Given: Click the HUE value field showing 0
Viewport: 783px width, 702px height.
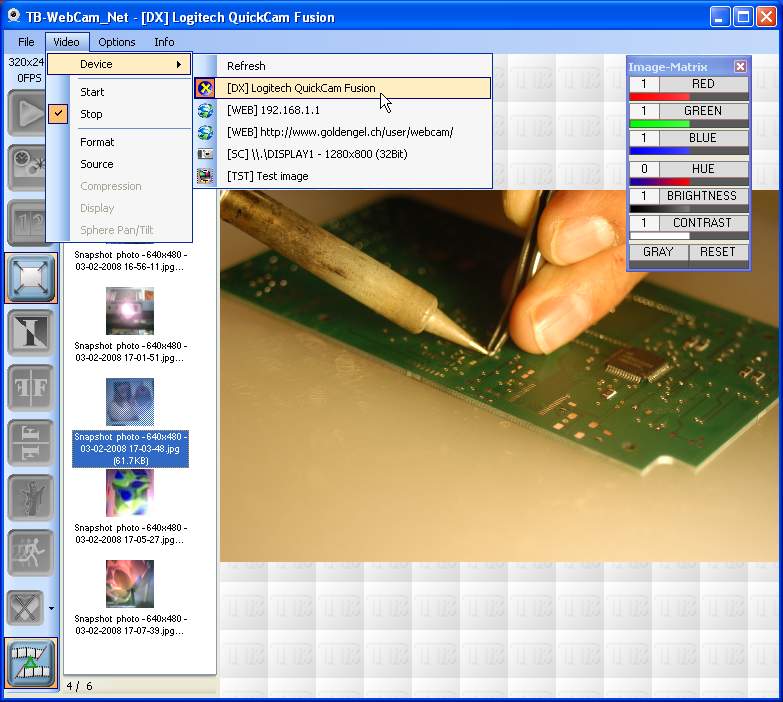Looking at the screenshot, I should [x=644, y=169].
